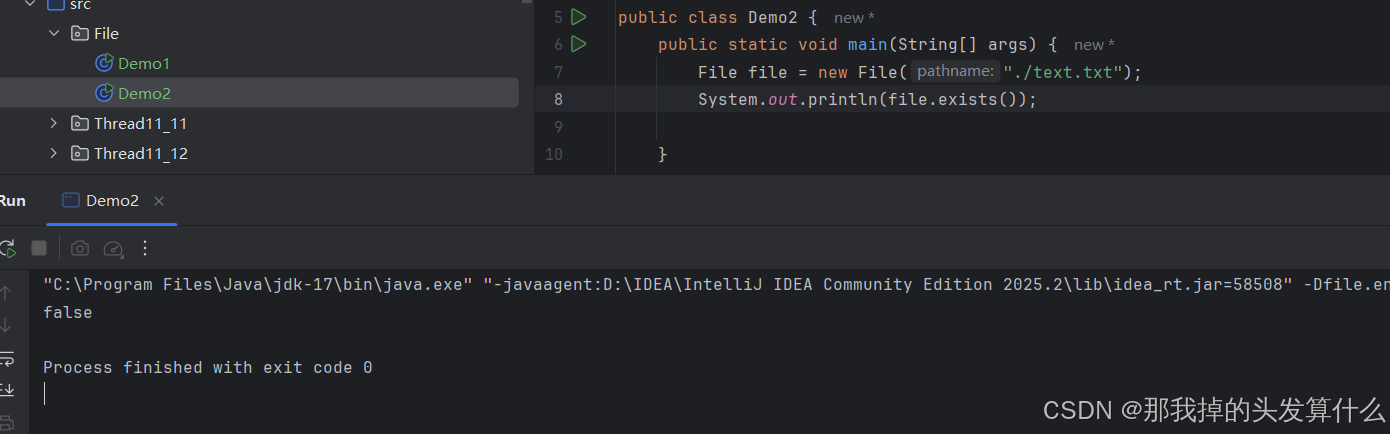Select the File package in project tree
1390x434 pixels.
pyautogui.click(x=106, y=34)
